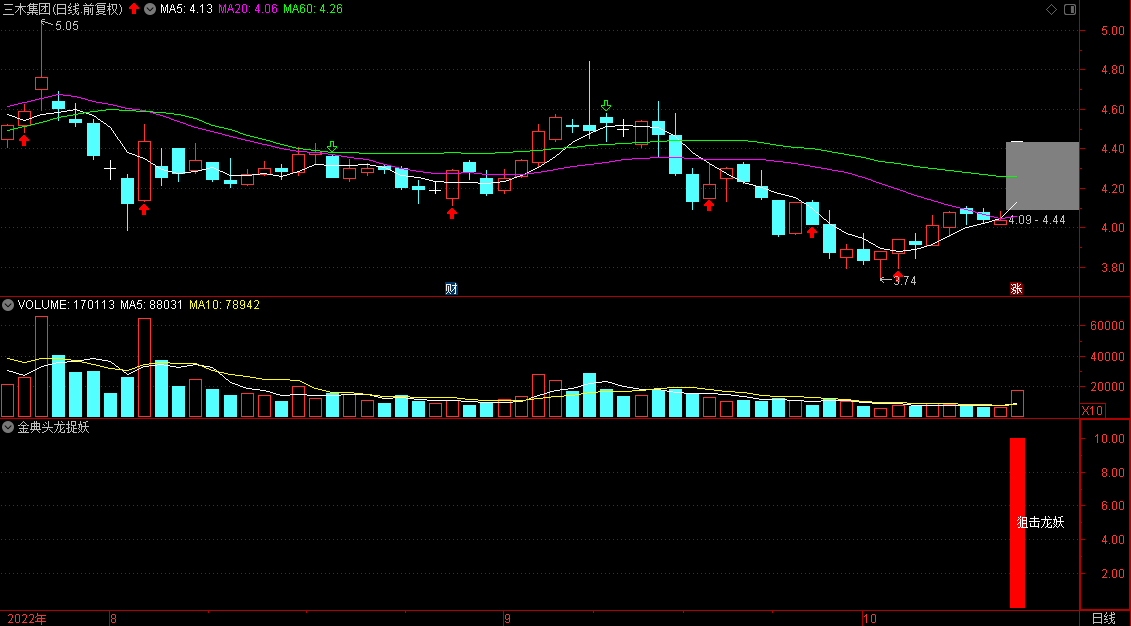Image resolution: width=1131 pixels, height=626 pixels.
Task: Click the 10.00 indicator axis value
Action: tap(1110, 438)
